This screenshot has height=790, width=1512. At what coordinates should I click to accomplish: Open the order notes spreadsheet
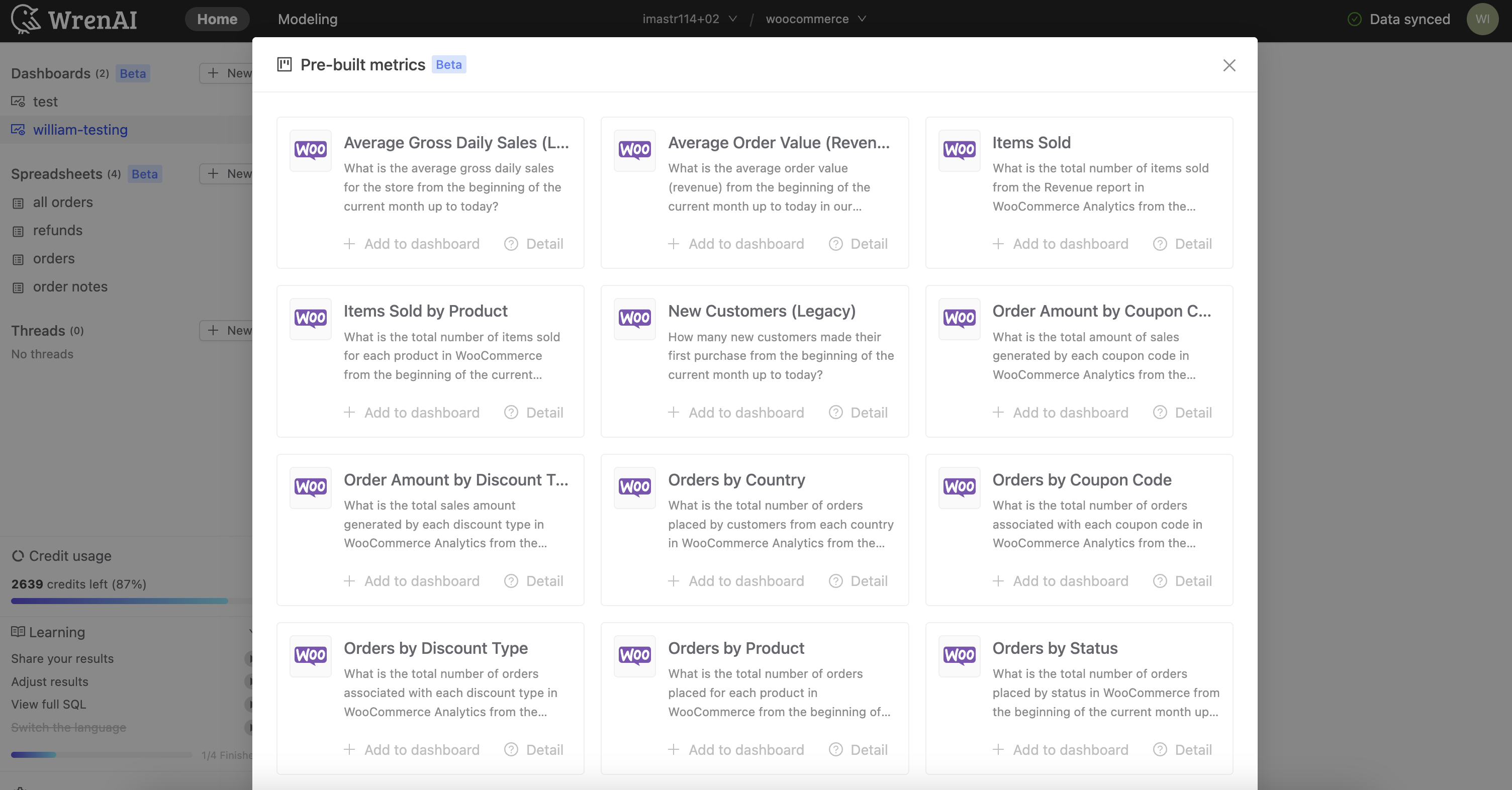pos(126,287)
